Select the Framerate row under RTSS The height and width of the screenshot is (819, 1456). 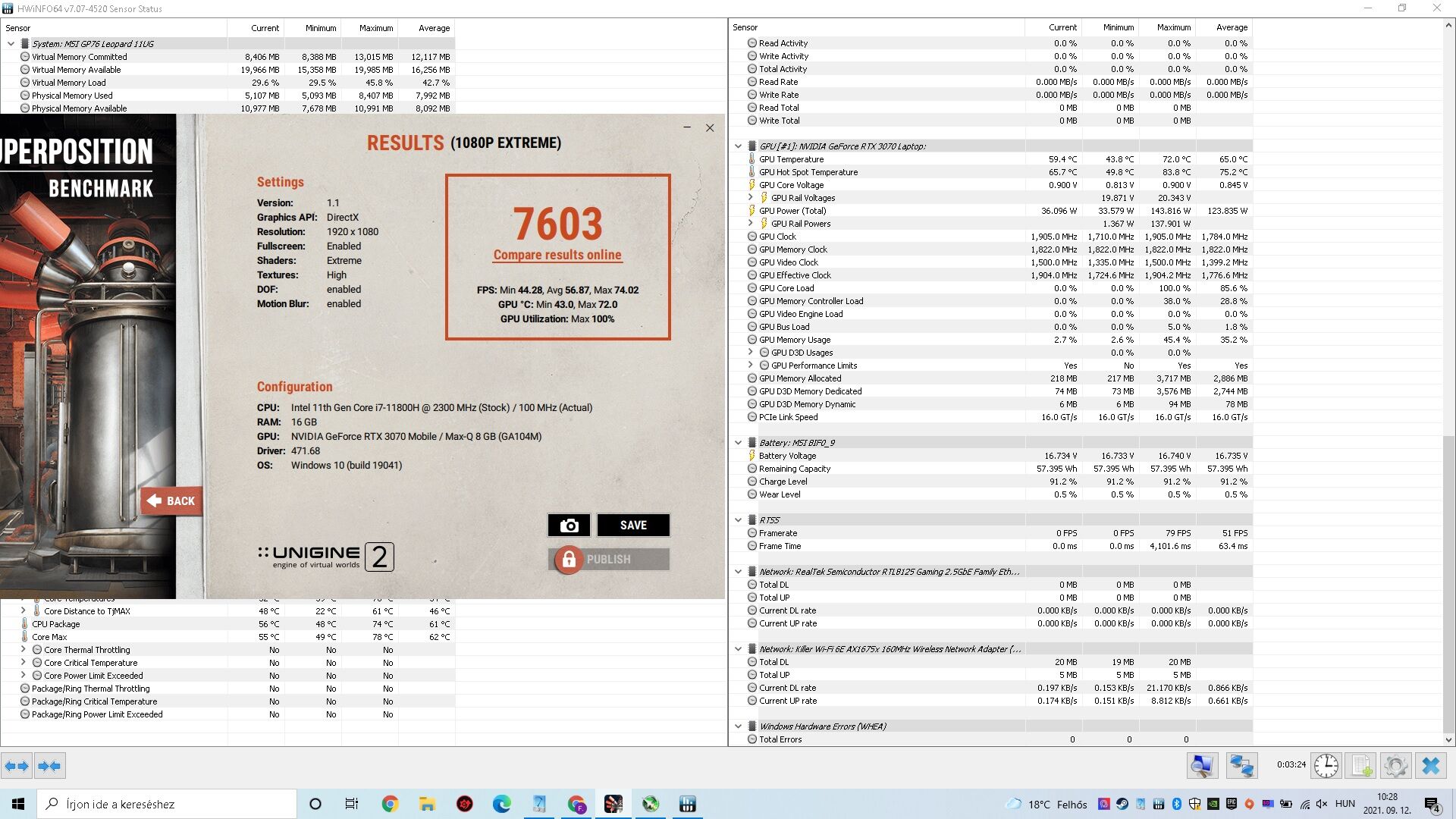click(990, 533)
